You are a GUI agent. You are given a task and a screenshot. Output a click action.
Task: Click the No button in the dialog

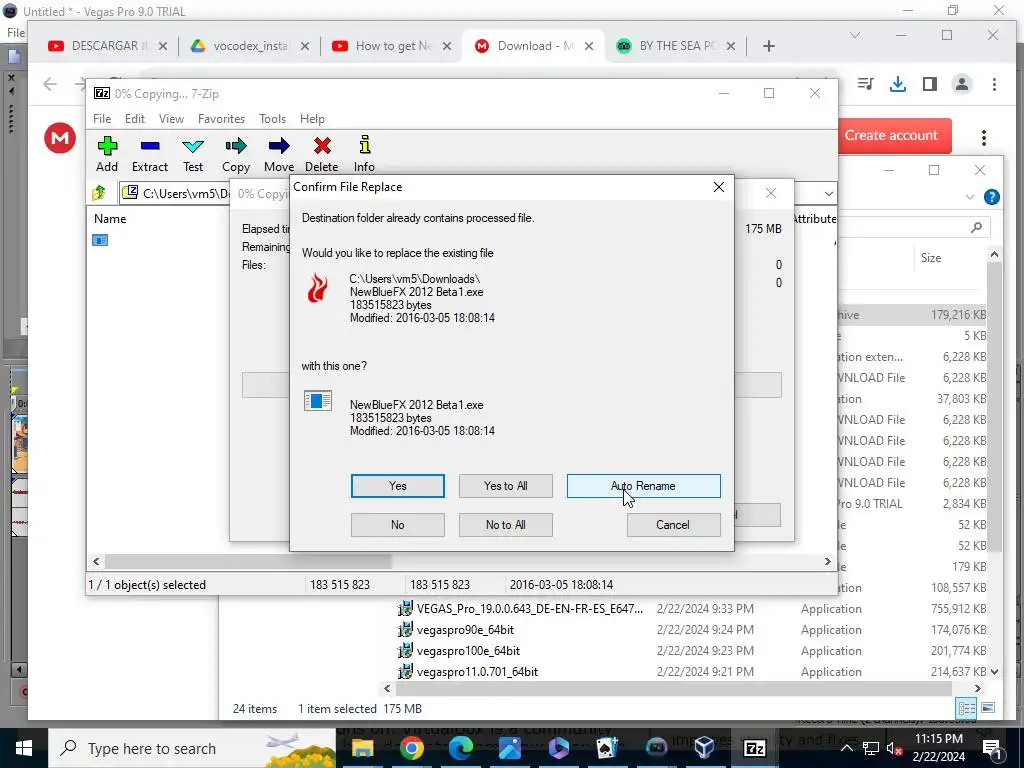[398, 525]
